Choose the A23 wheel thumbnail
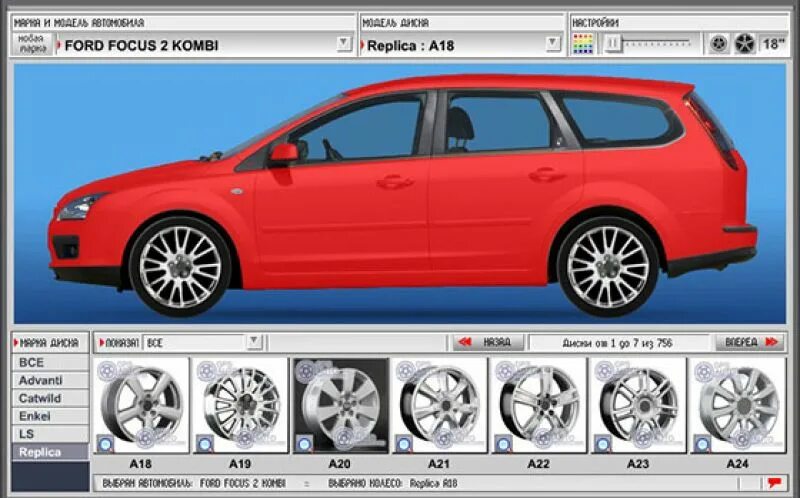 tap(638, 406)
